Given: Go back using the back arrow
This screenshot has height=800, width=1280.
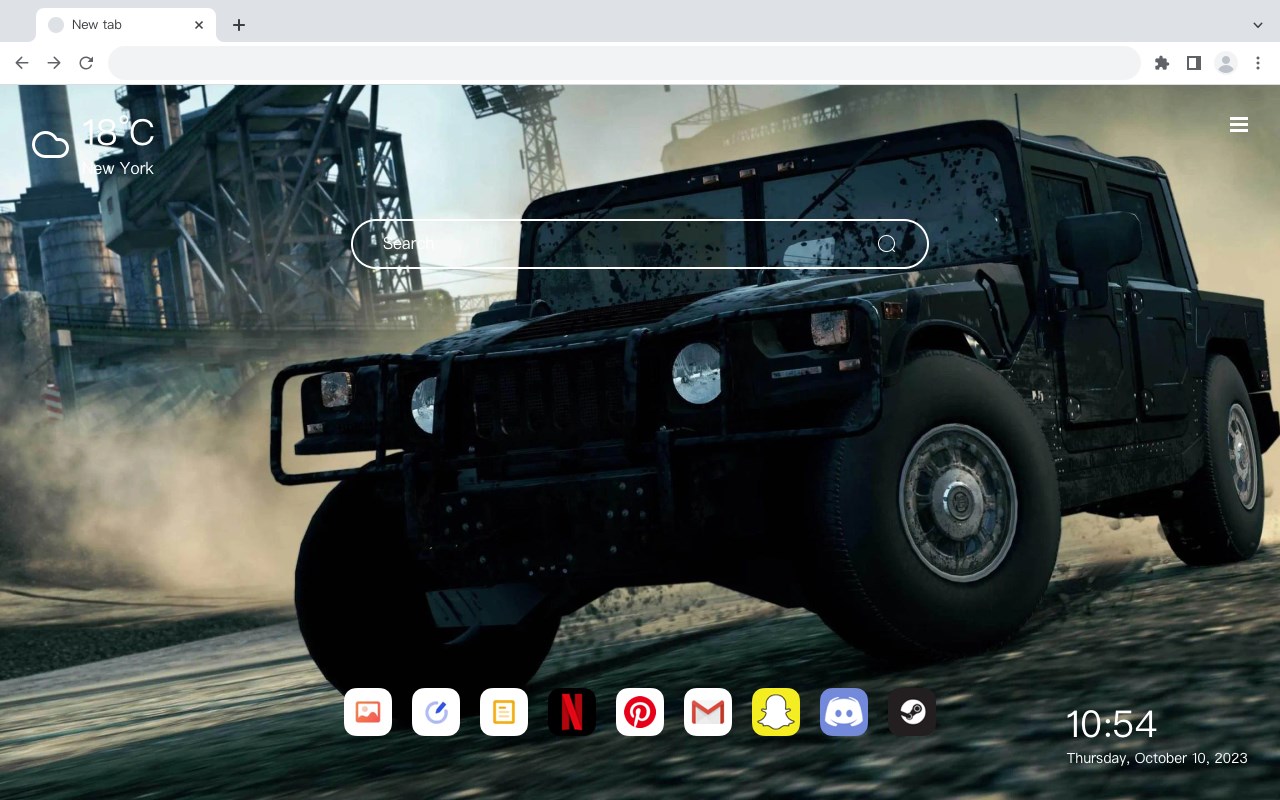Looking at the screenshot, I should point(22,63).
